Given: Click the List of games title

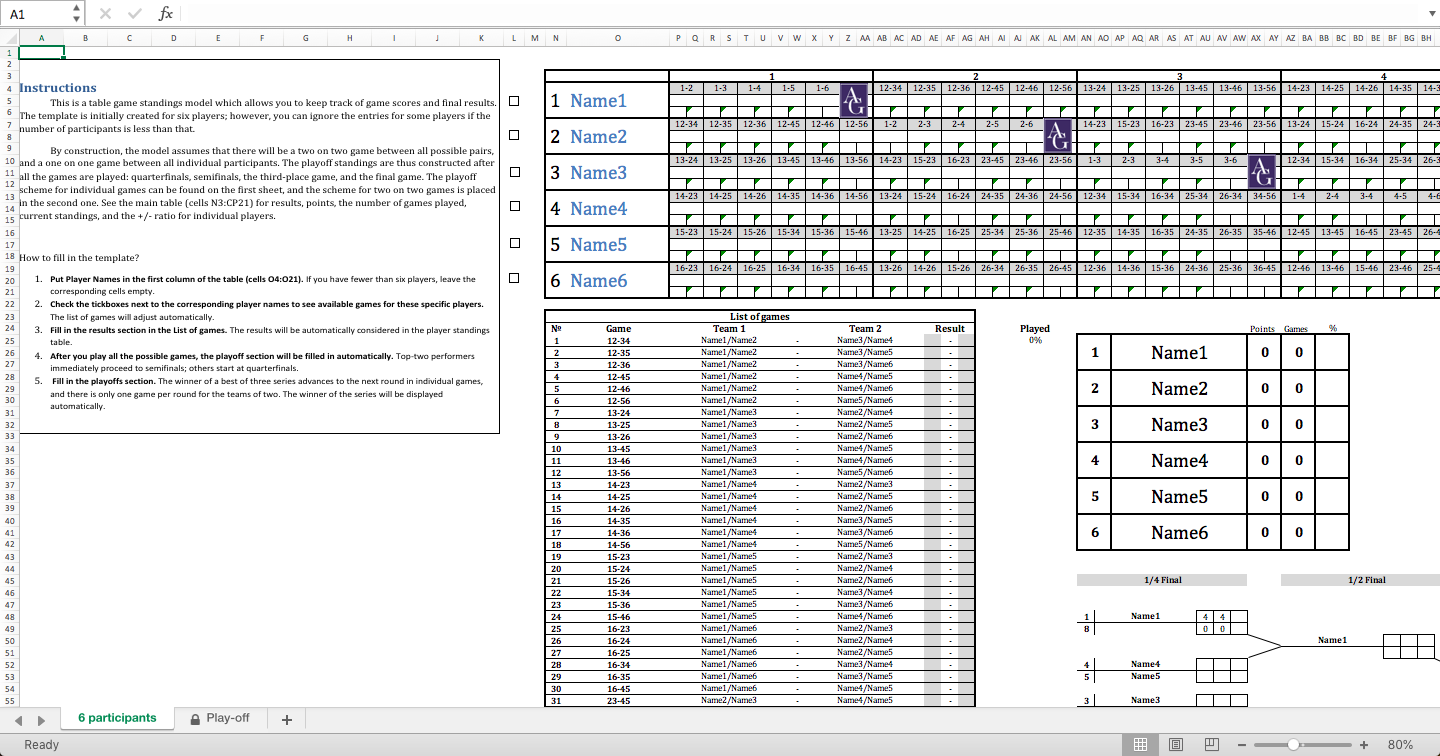Looking at the screenshot, I should (x=760, y=316).
